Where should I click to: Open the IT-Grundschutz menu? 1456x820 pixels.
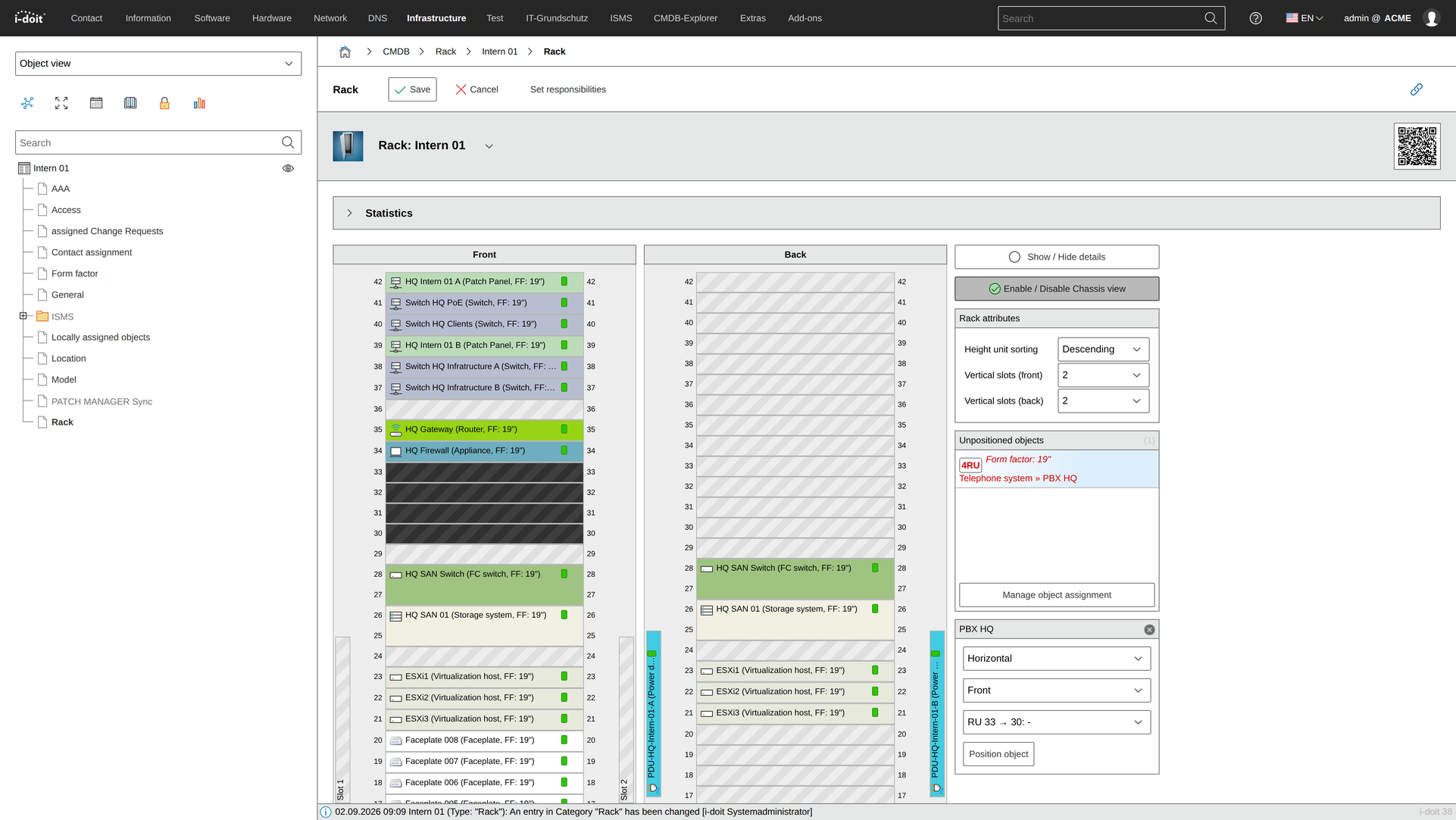557,18
